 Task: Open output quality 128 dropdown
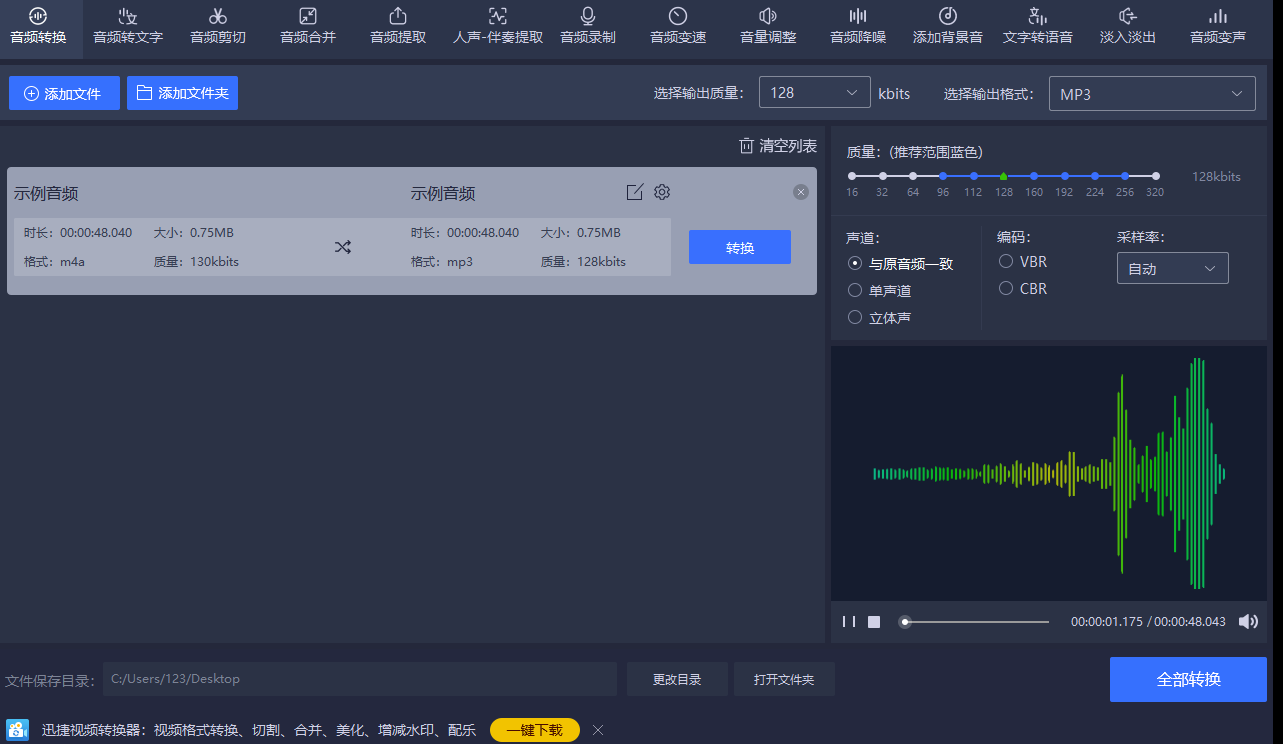(814, 92)
